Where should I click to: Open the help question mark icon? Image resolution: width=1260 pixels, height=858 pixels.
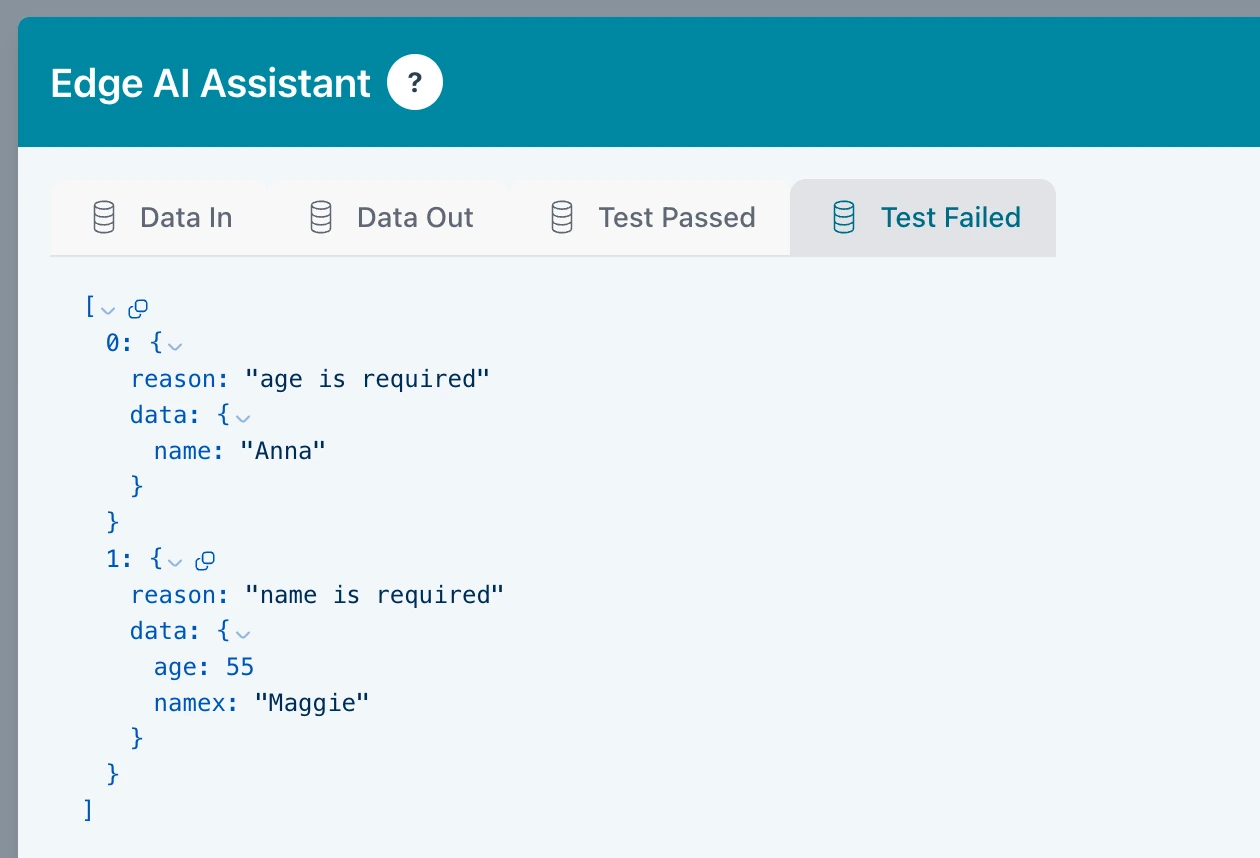(x=415, y=84)
